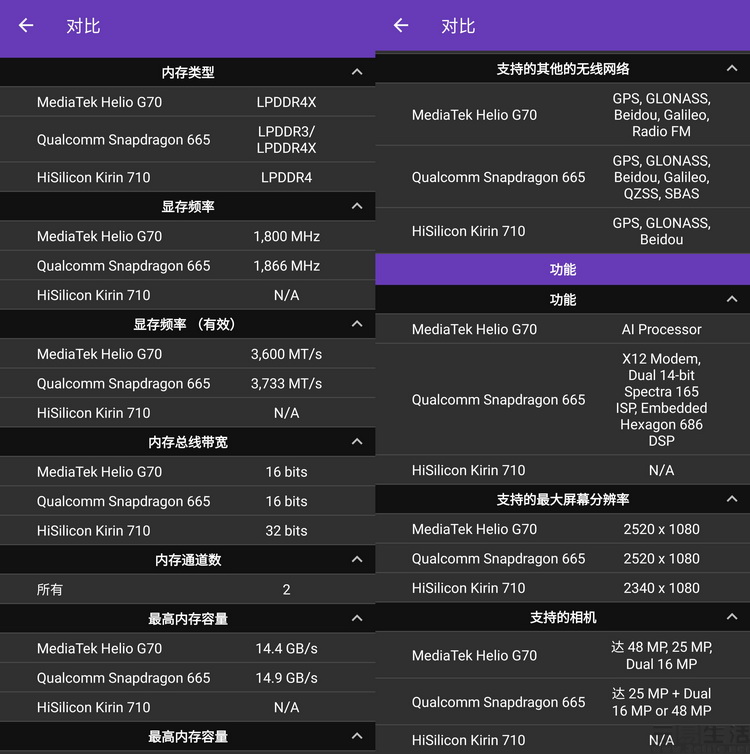Collapse the 显存频率 section above the 1,800 MHz row

(x=357, y=206)
